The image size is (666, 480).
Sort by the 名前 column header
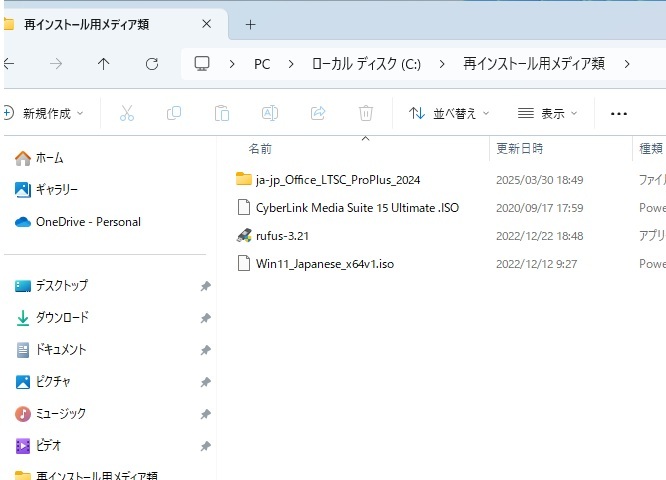pyautogui.click(x=260, y=149)
